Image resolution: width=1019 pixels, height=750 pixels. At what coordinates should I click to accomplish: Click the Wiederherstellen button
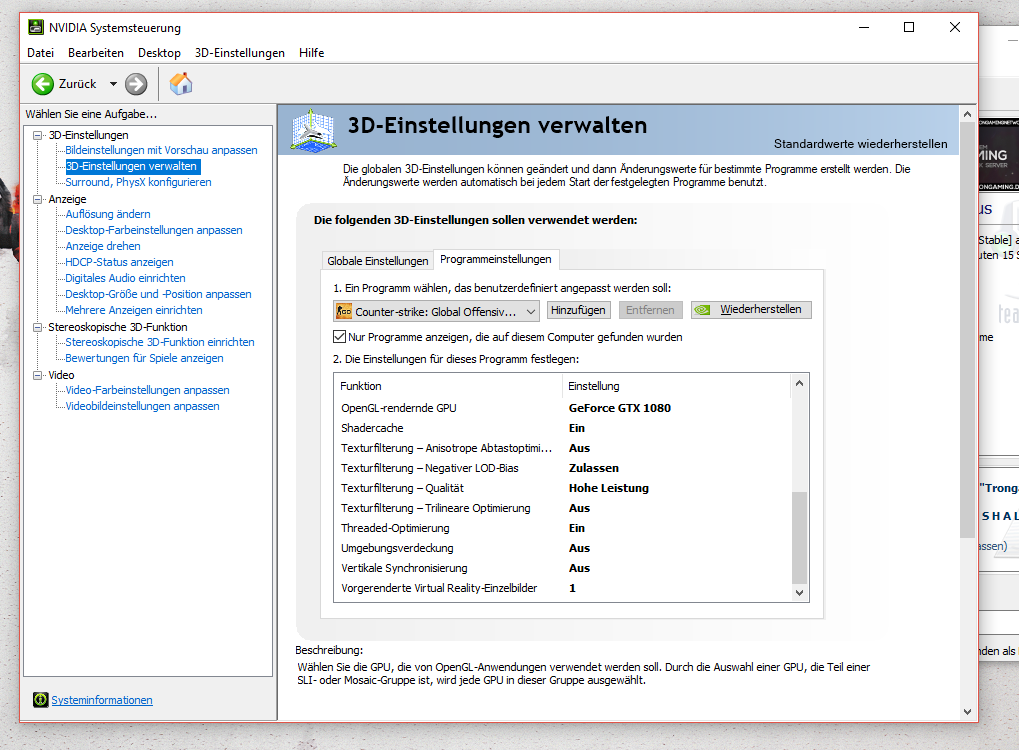tap(751, 310)
